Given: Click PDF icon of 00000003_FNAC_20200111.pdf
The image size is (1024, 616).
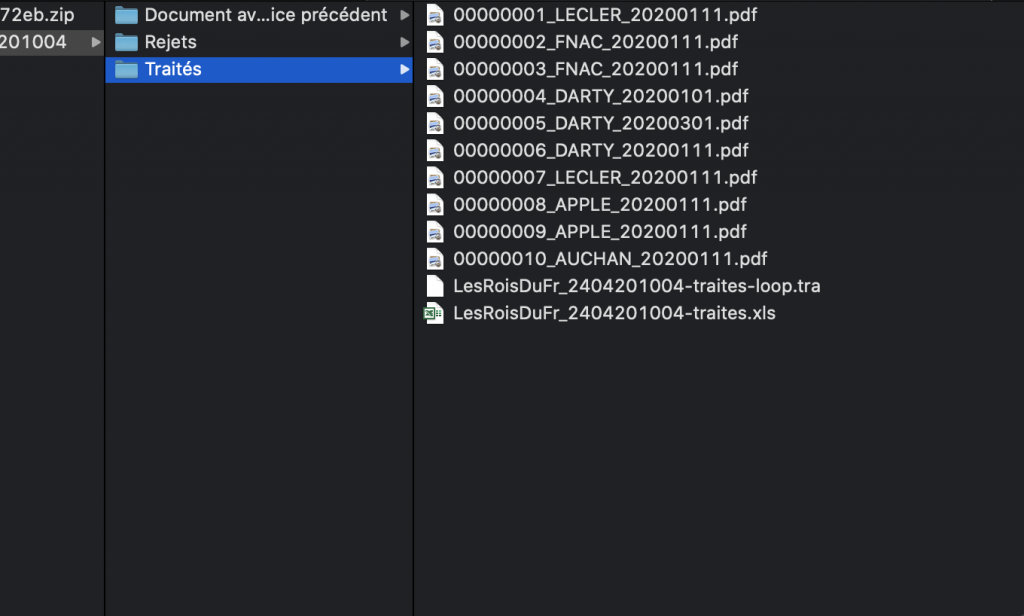Looking at the screenshot, I should point(435,69).
